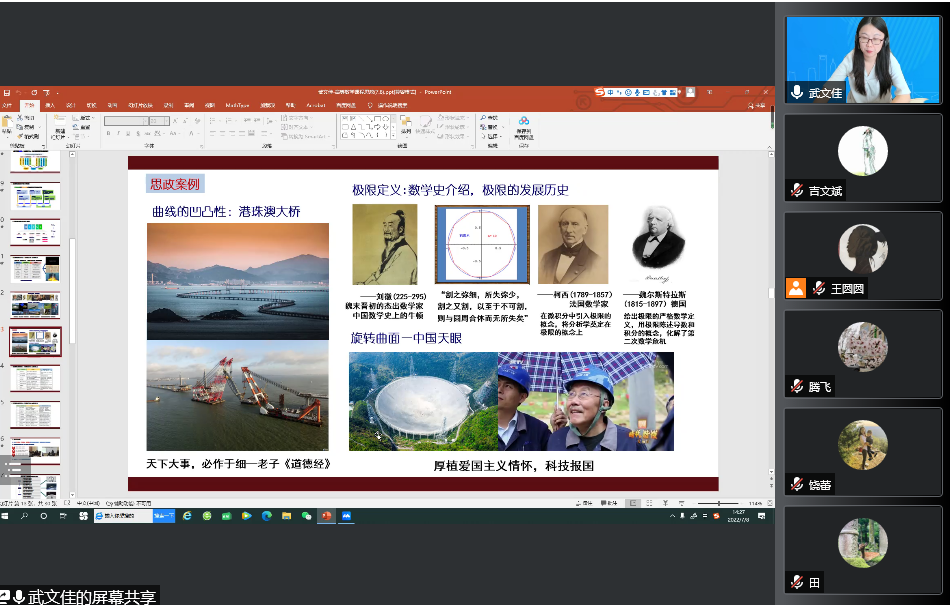Open PowerPoint from the Windows taskbar
The image size is (950, 605).
pos(327,516)
